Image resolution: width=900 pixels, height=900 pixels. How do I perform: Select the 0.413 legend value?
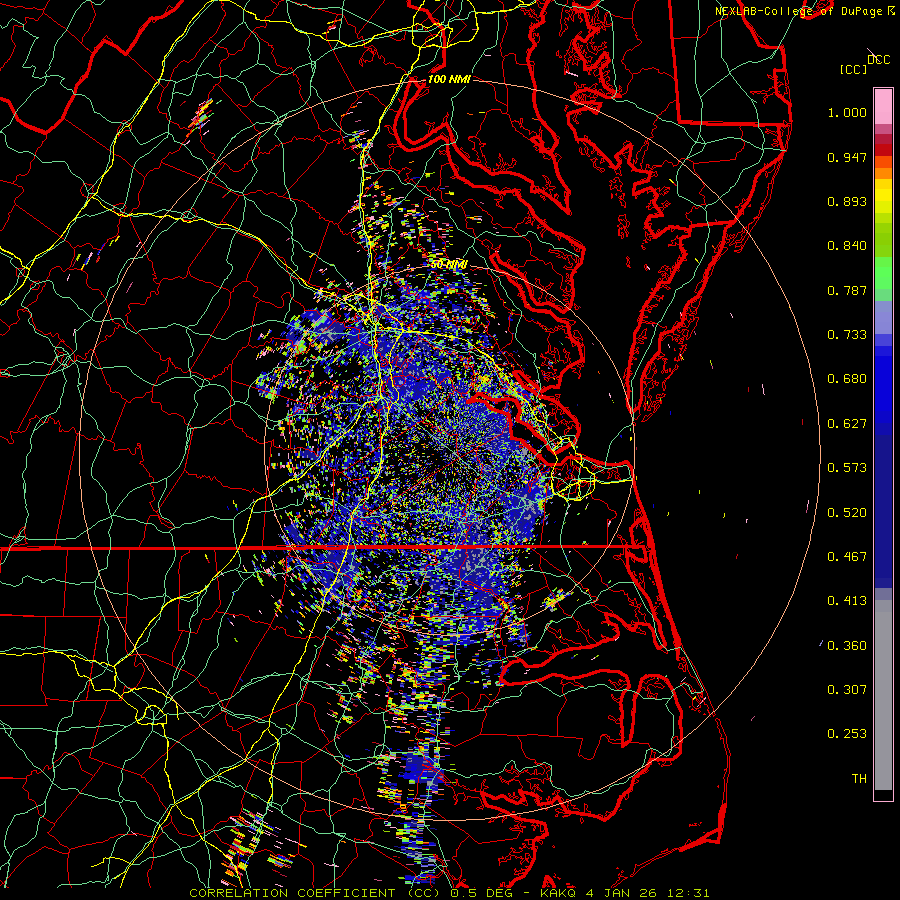pos(847,601)
